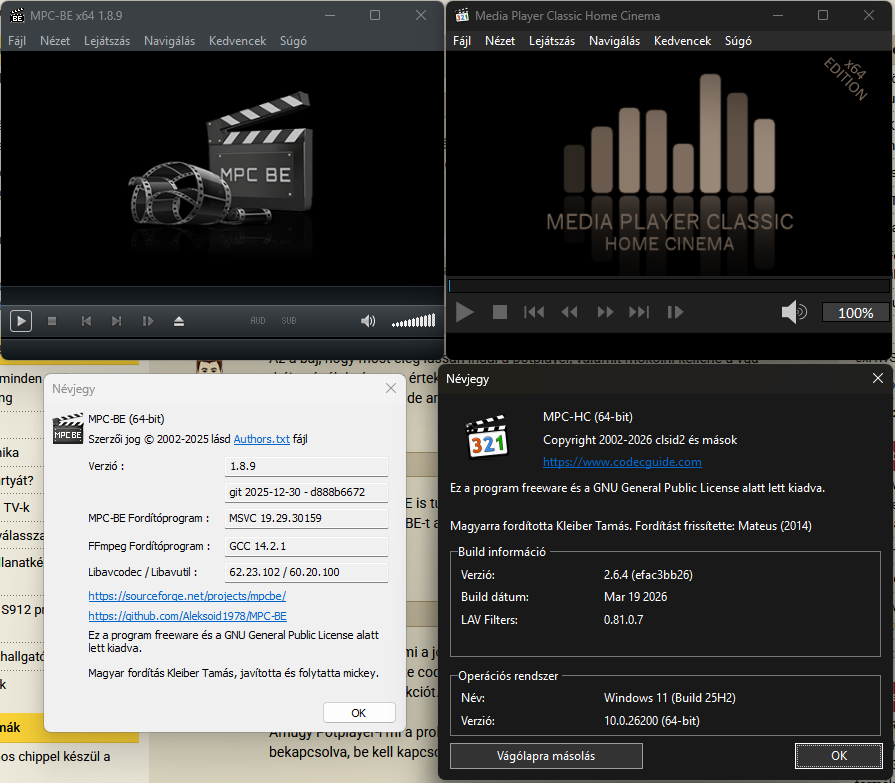Image resolution: width=895 pixels, height=783 pixels.
Task: Minimize the MPC-HC window
Action: pos(777,15)
